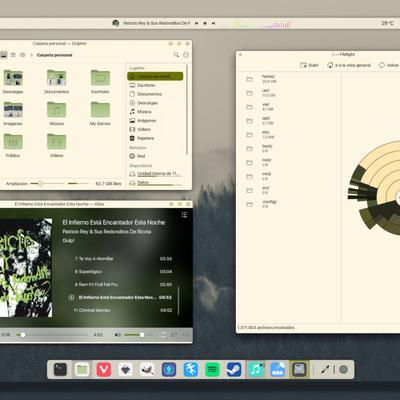Open Red under Remotos in sidebar
This screenshot has width=400, height=400.
click(155, 156)
